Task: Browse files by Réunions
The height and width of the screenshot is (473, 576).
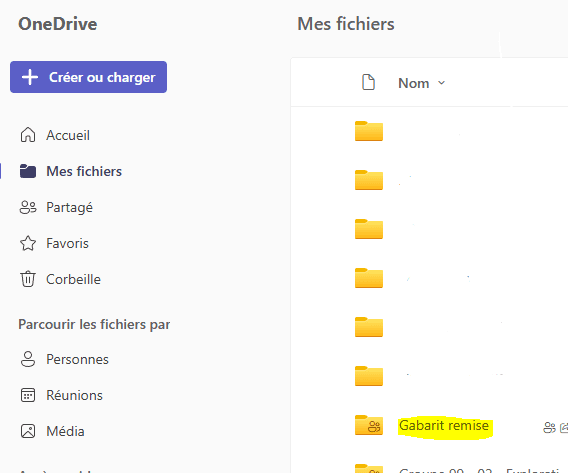Action: (75, 395)
